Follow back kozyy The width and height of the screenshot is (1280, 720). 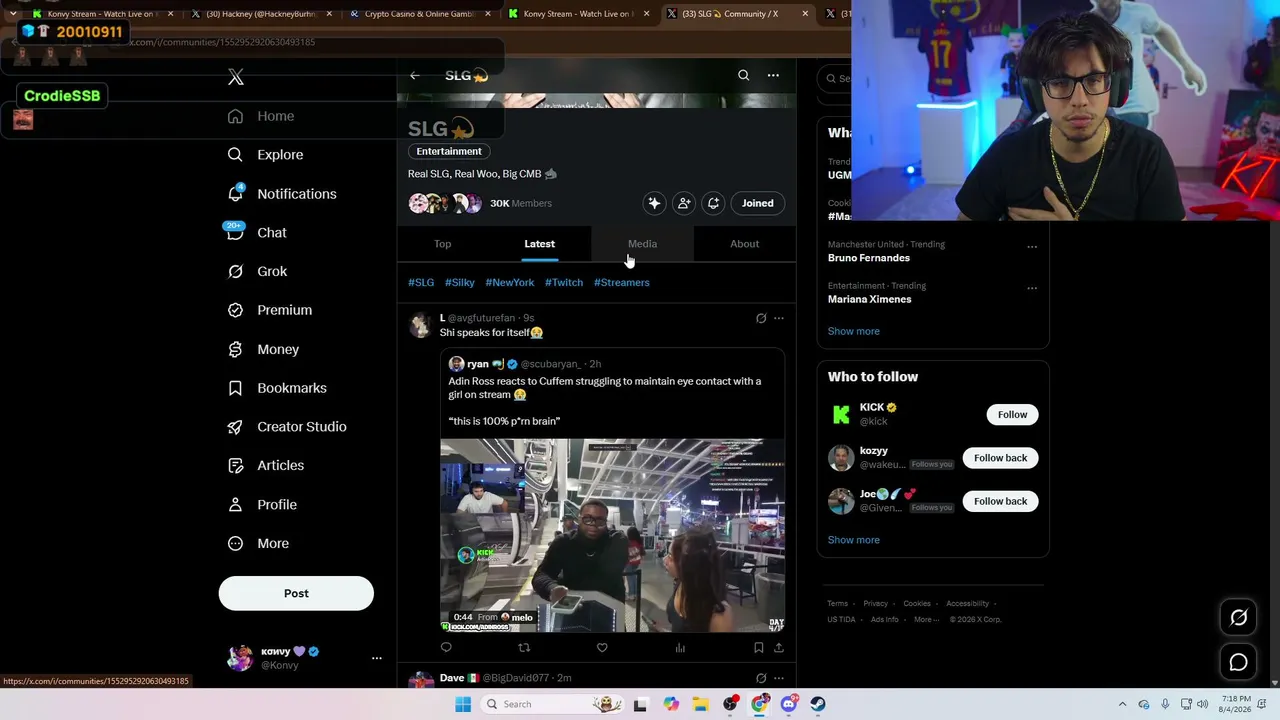pos(1000,458)
